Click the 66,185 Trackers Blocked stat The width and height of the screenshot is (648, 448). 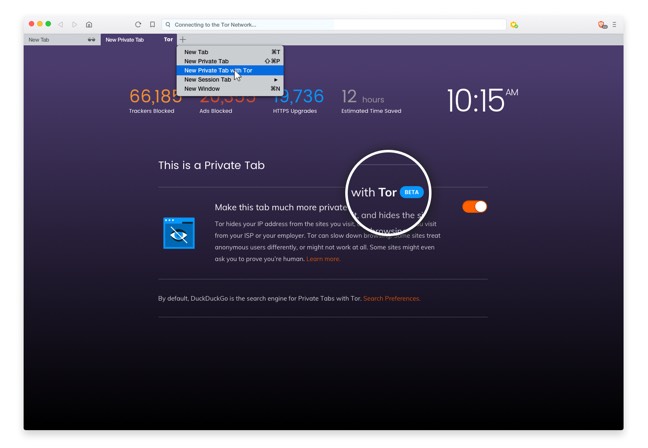[x=154, y=100]
